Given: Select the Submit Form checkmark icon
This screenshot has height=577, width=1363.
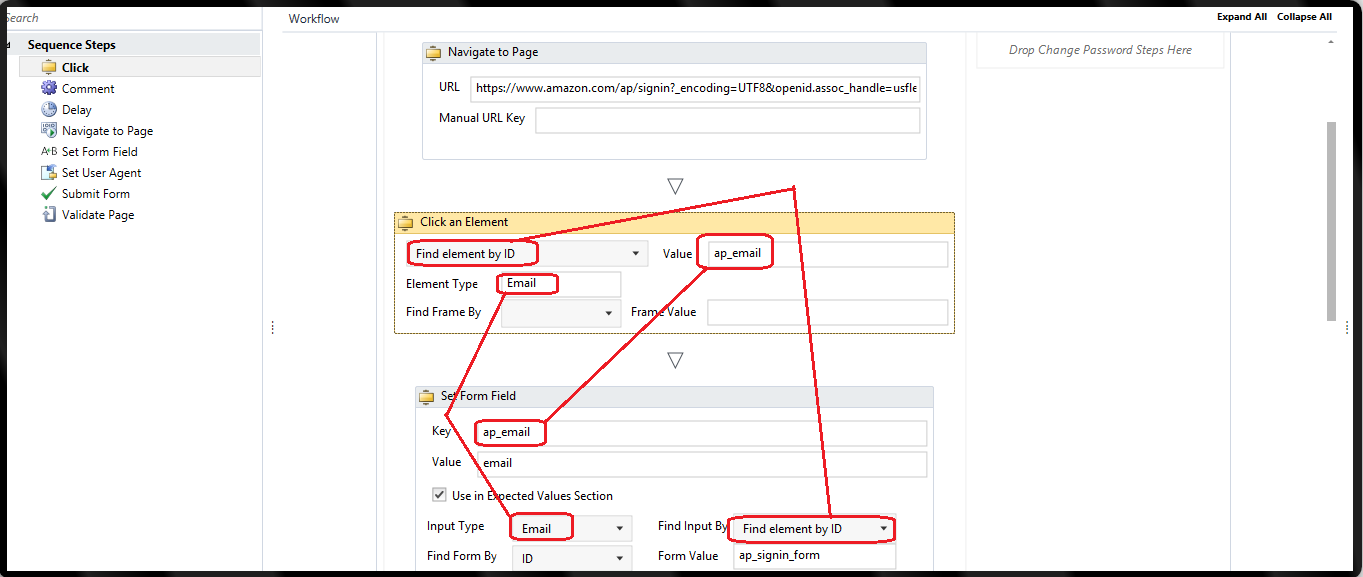Looking at the screenshot, I should (49, 193).
